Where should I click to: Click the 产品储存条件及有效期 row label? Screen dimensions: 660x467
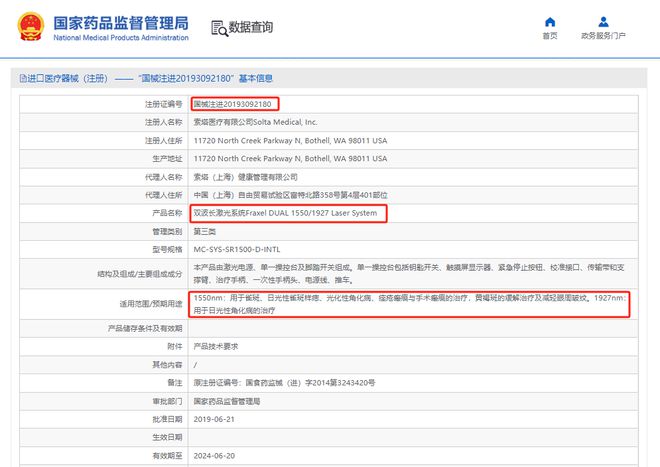pyautogui.click(x=145, y=328)
